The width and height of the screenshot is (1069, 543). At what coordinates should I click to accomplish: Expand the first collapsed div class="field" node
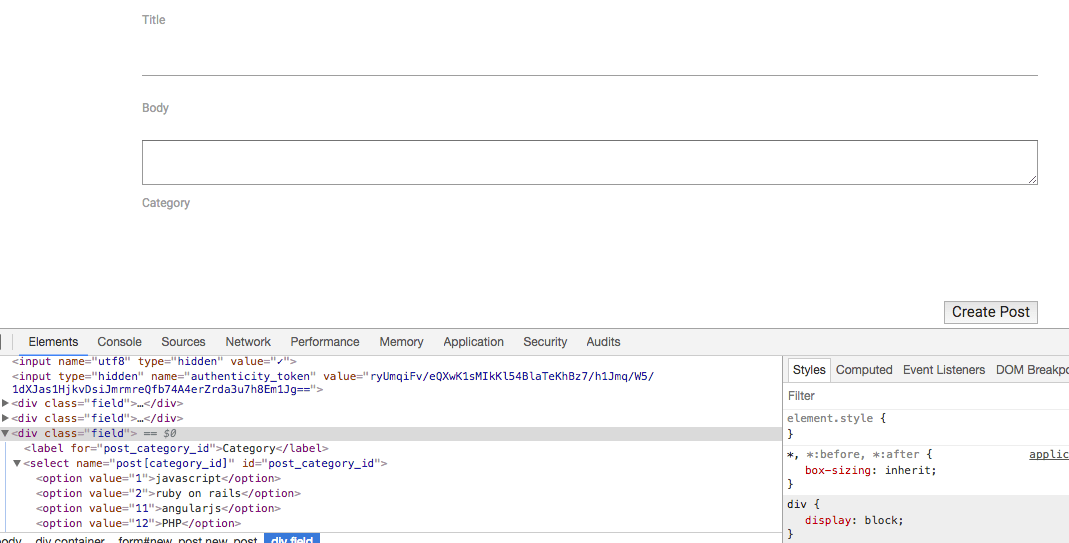tap(5, 403)
